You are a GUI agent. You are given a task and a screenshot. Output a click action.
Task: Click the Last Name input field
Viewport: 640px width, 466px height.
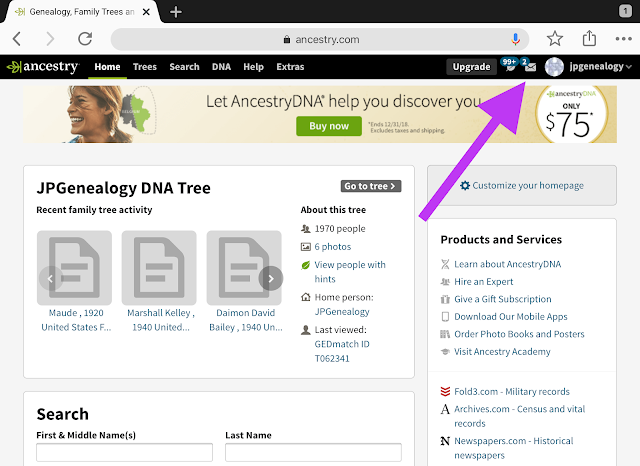point(313,453)
